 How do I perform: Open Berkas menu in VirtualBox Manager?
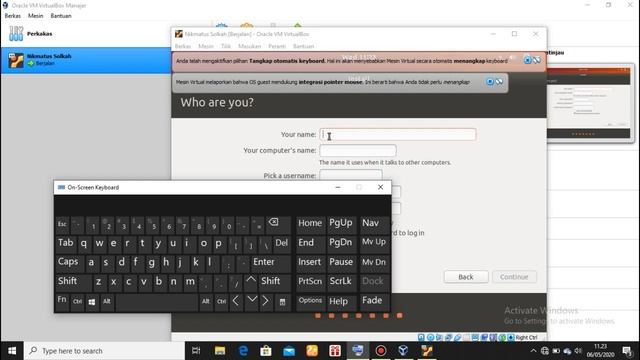(13, 16)
